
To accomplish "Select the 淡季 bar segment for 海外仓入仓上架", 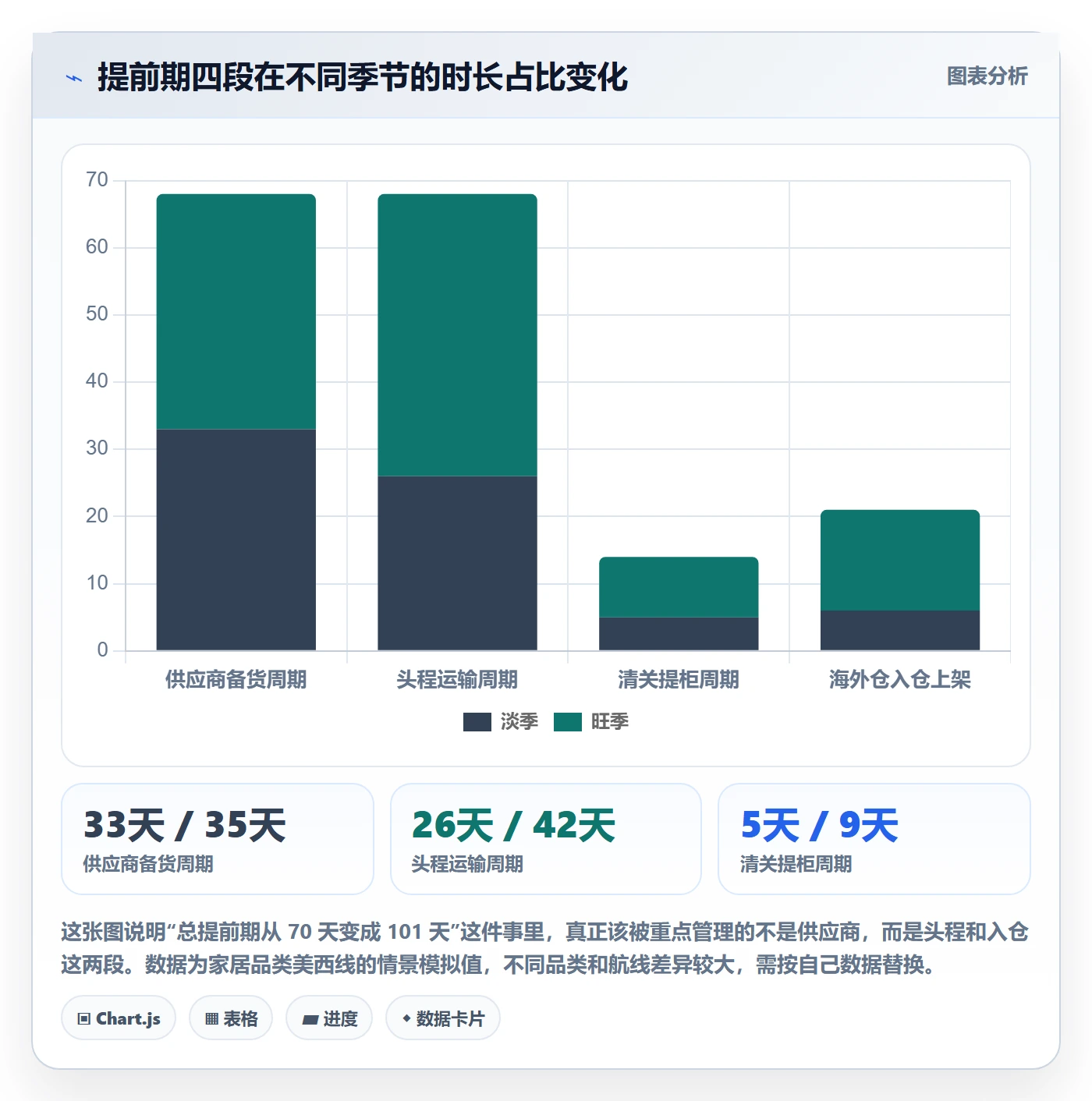I will coord(900,630).
